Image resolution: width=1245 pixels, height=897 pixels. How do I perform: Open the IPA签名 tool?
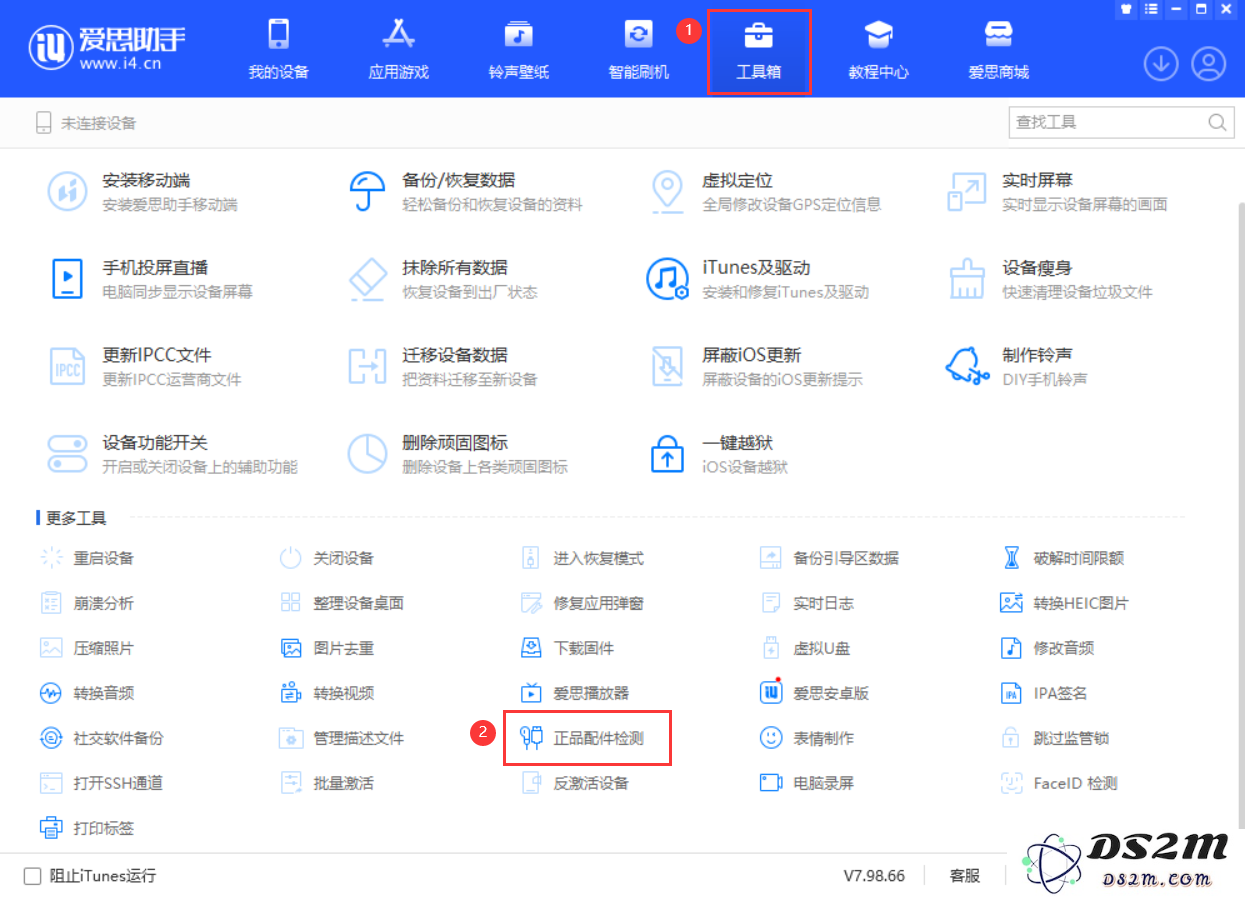[1044, 693]
